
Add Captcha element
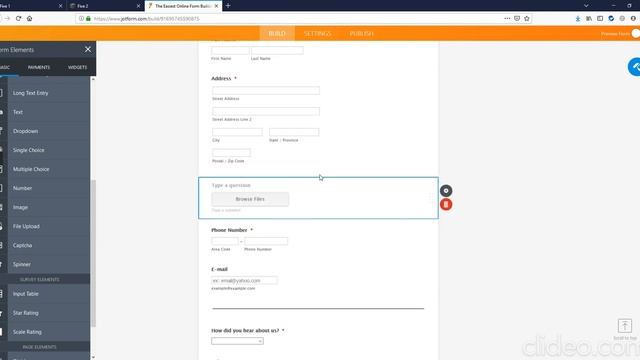click(x=45, y=245)
